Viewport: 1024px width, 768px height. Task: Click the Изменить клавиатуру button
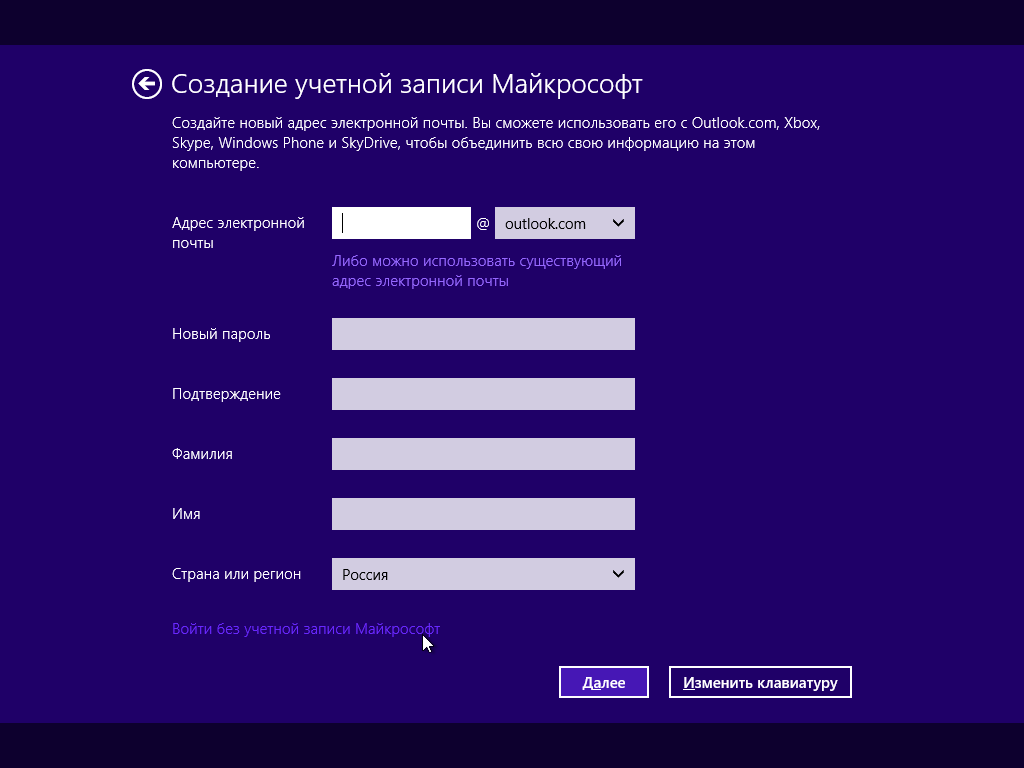click(x=760, y=682)
